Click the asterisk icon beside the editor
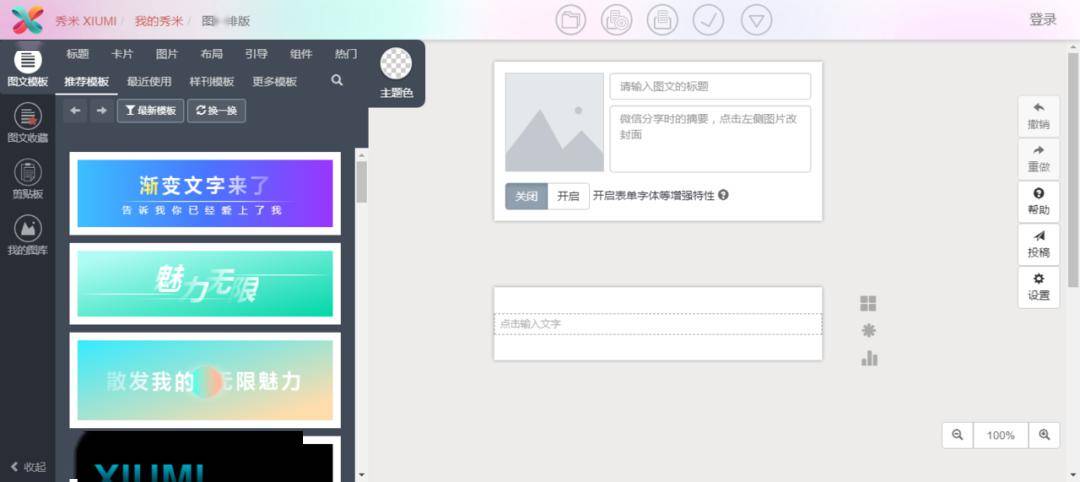 click(869, 331)
